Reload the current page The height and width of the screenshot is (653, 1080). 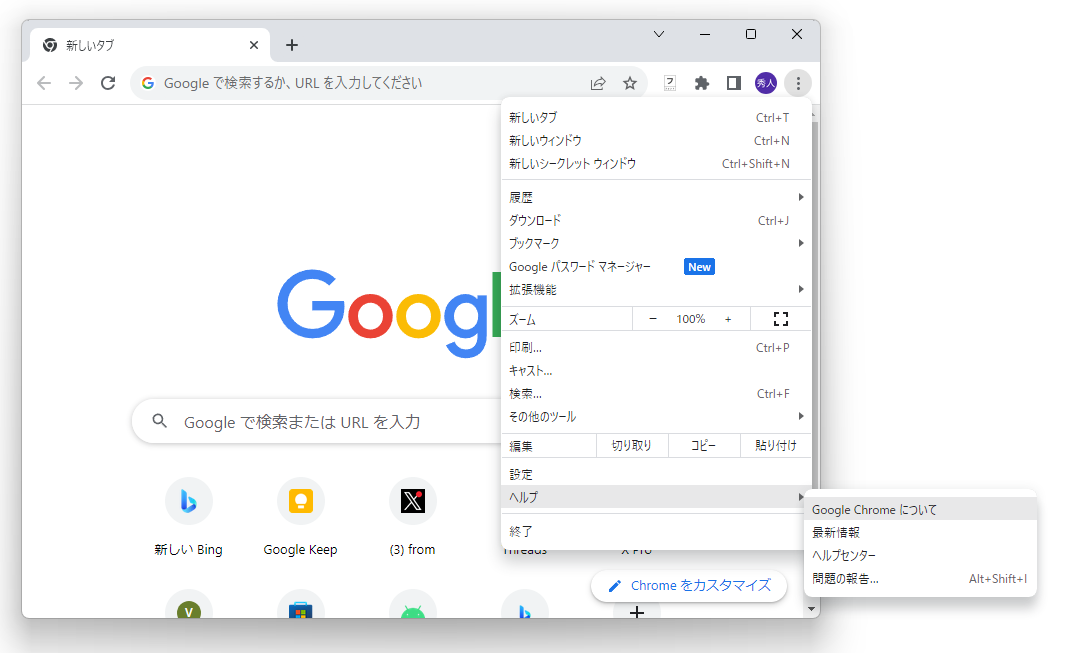coord(108,83)
